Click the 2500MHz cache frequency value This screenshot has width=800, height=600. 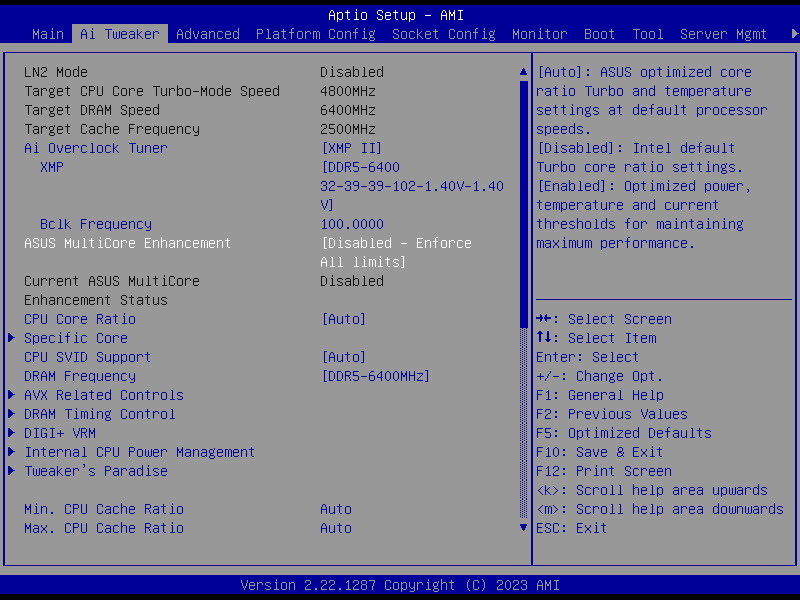pos(348,129)
